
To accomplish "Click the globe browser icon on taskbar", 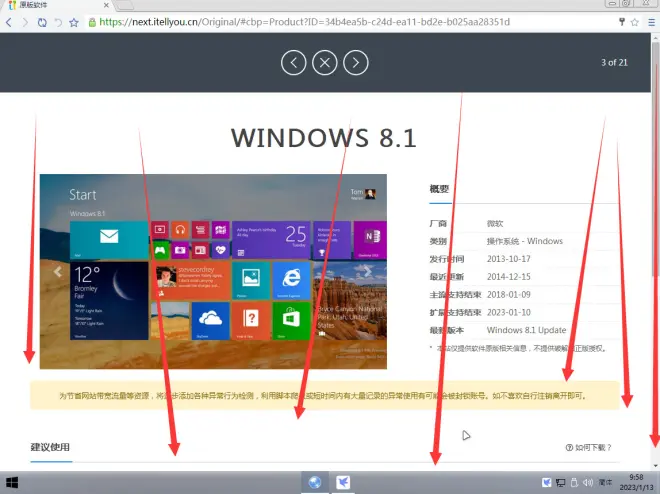I will click(315, 482).
